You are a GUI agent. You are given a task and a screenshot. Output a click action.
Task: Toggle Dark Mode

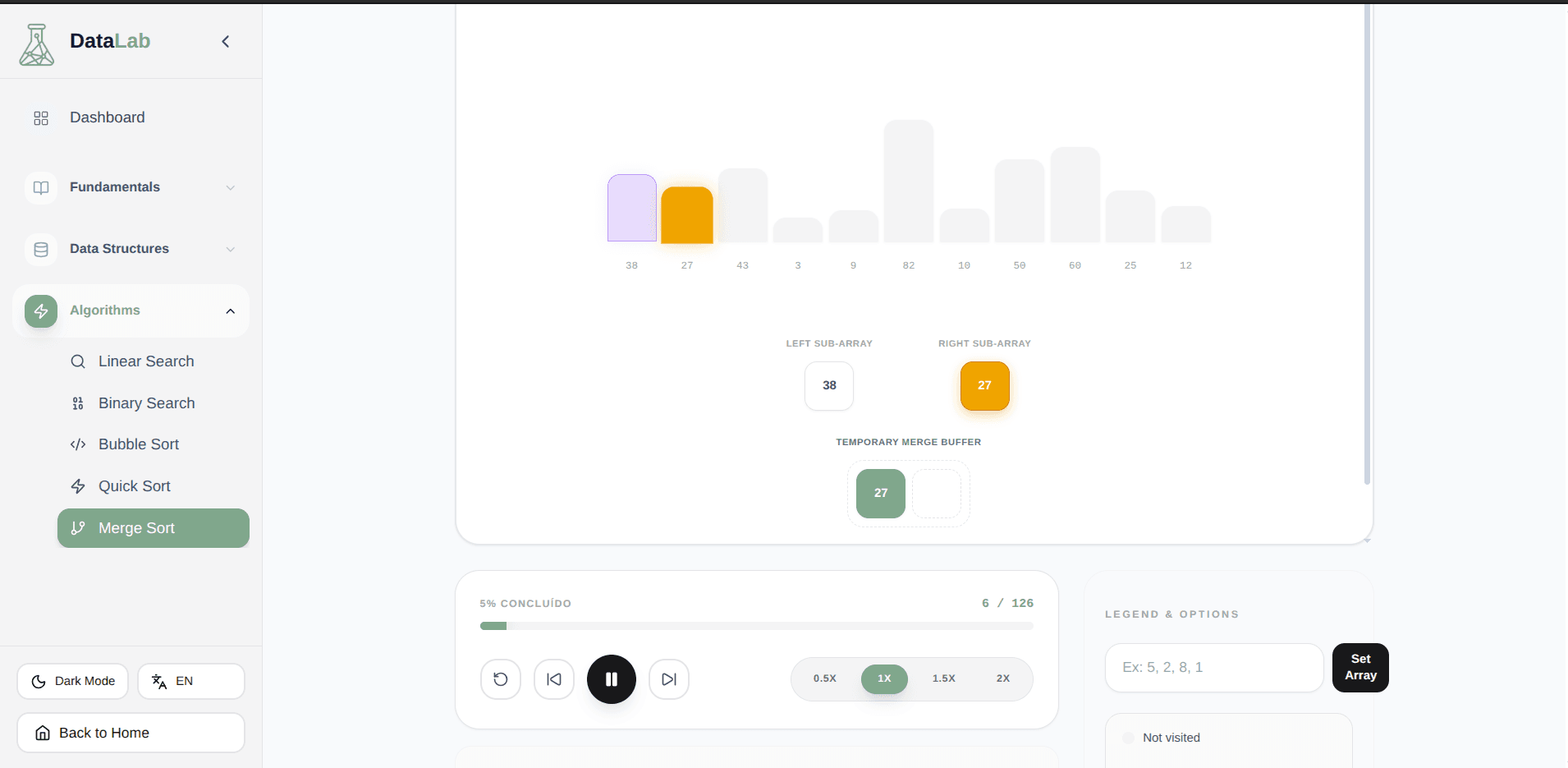(x=72, y=681)
